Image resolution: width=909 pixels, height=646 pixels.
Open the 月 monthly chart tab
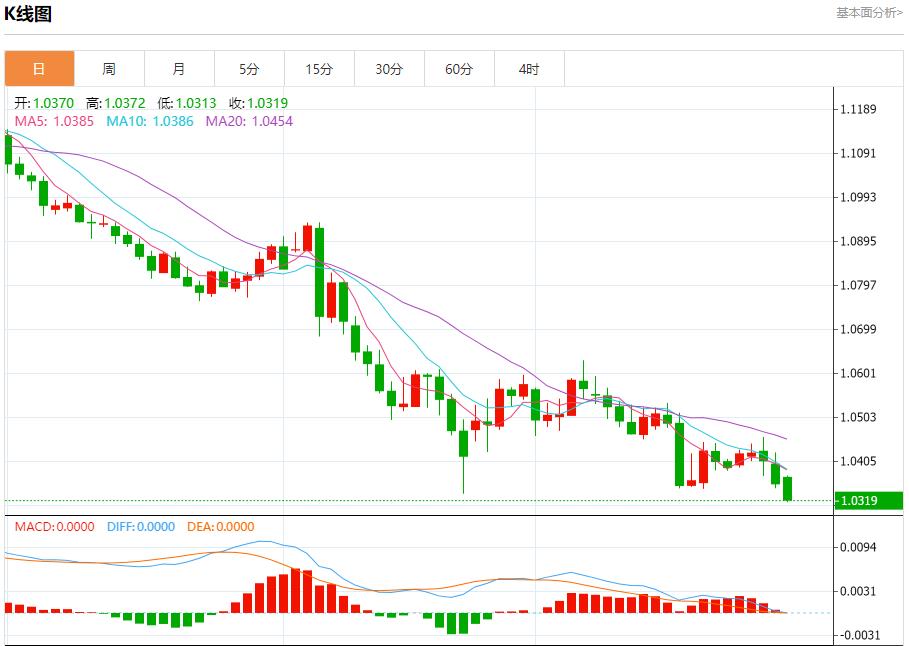(179, 69)
